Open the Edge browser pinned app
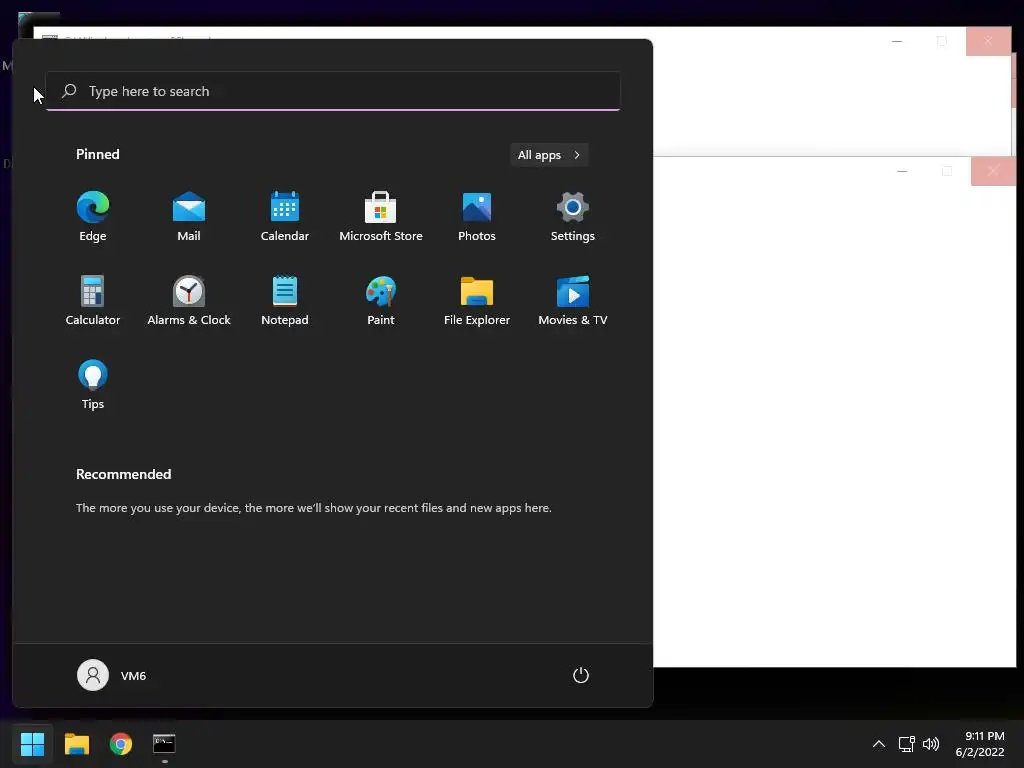The height and width of the screenshot is (768, 1024). tap(93, 217)
